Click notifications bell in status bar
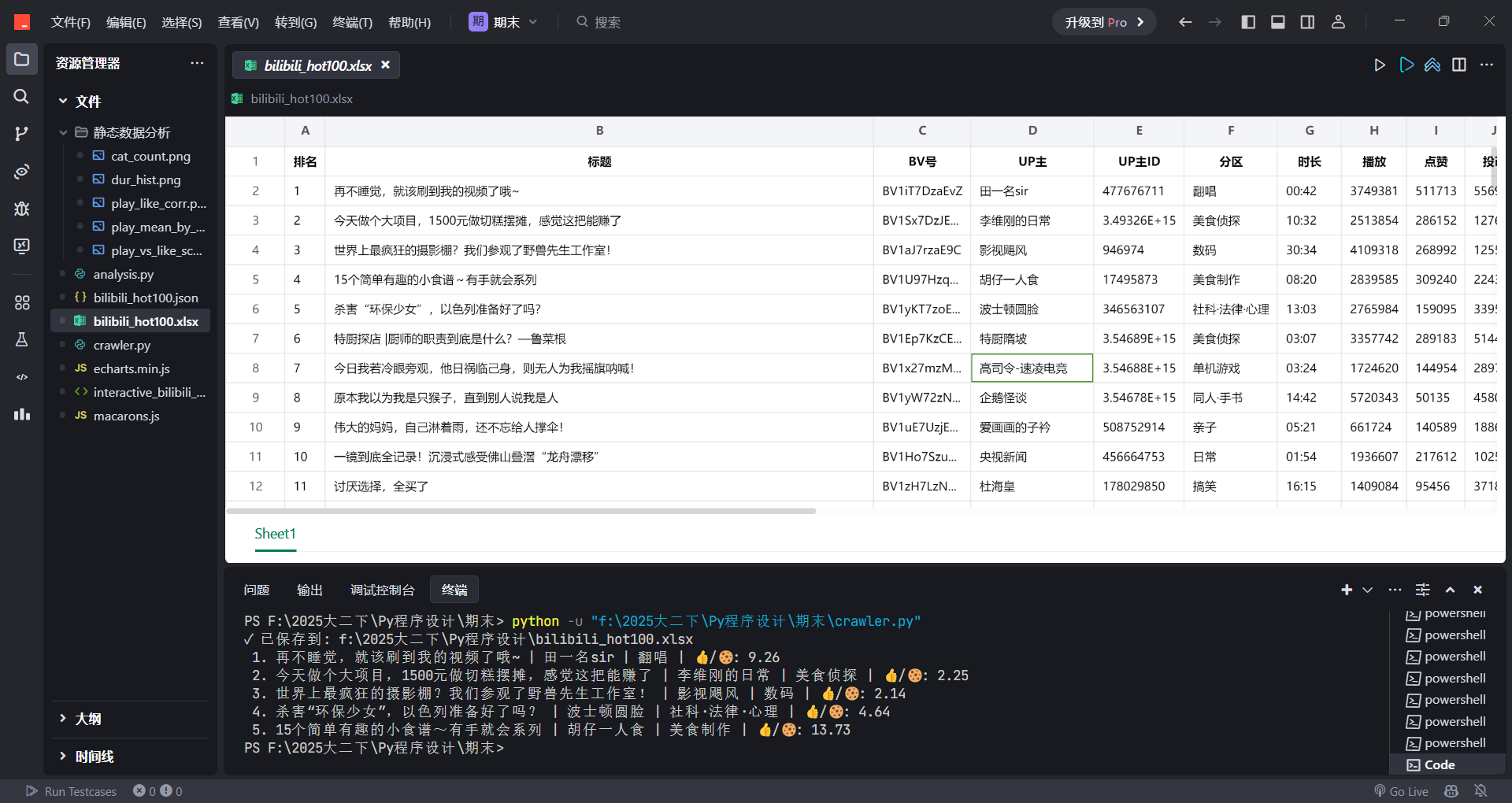Viewport: 1512px width, 803px height. point(1480,790)
